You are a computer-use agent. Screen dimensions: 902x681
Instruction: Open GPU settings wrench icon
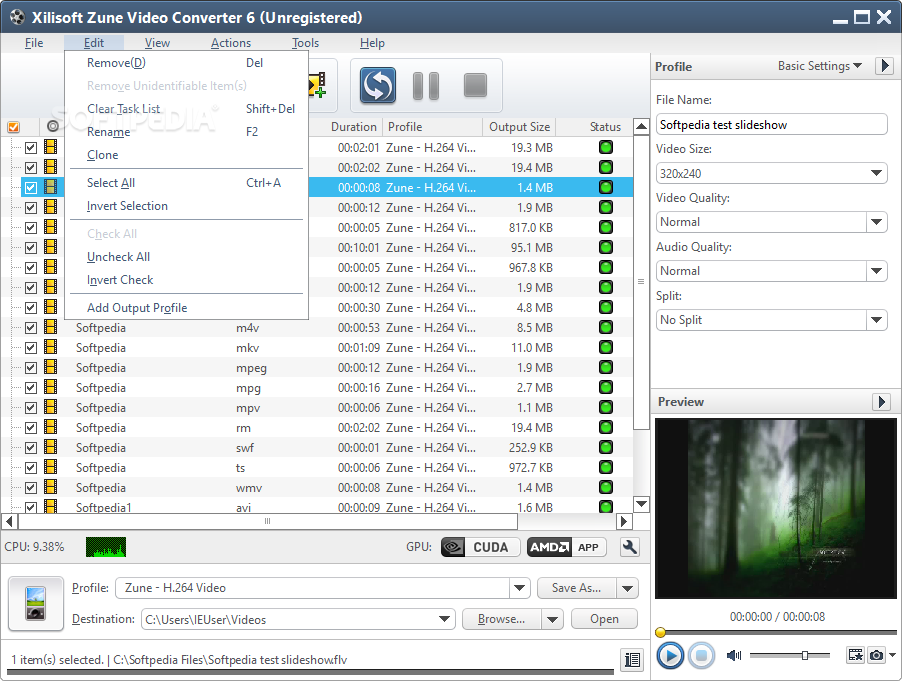(630, 547)
